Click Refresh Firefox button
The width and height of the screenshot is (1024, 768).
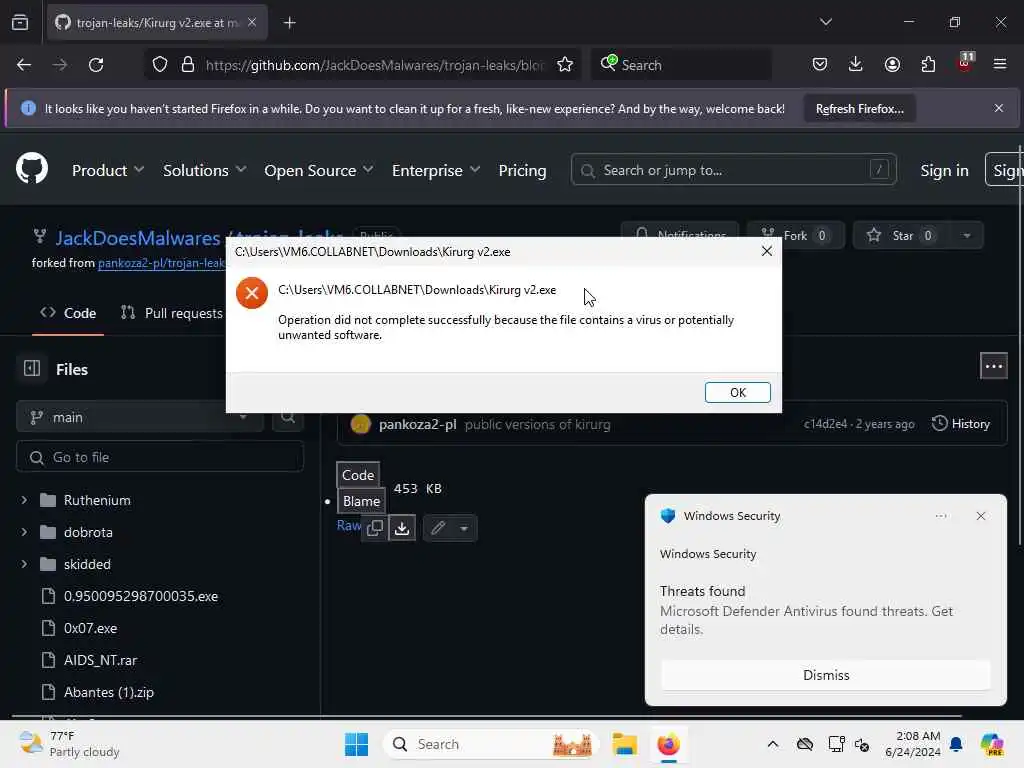coord(859,109)
